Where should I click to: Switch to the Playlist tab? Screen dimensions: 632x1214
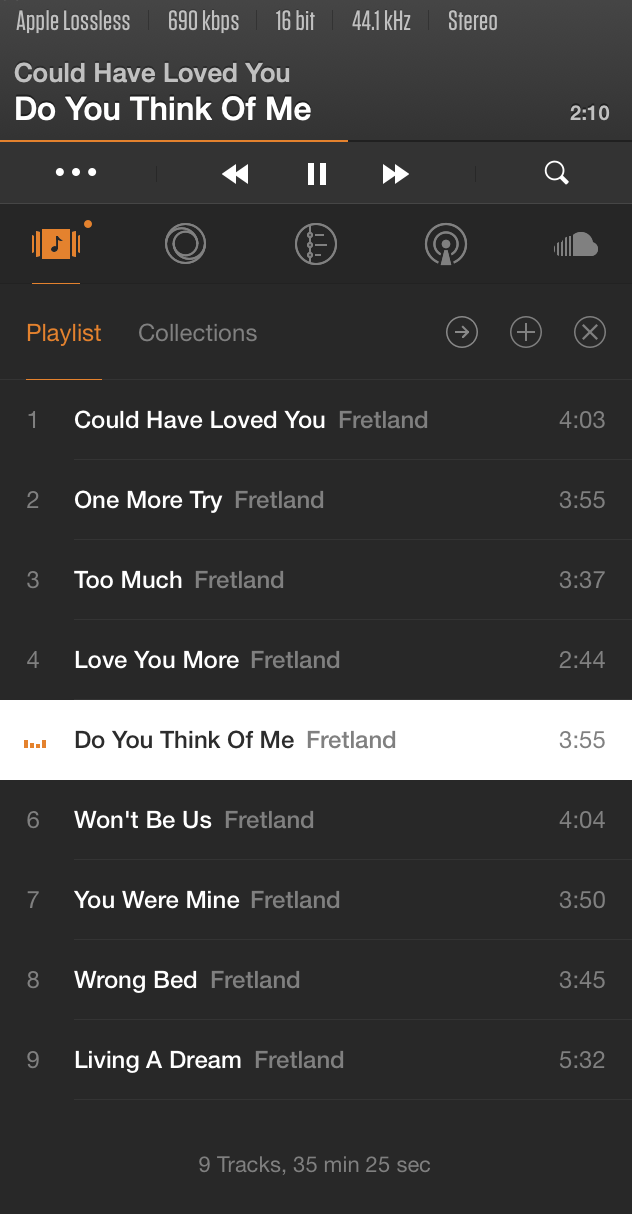(x=64, y=333)
